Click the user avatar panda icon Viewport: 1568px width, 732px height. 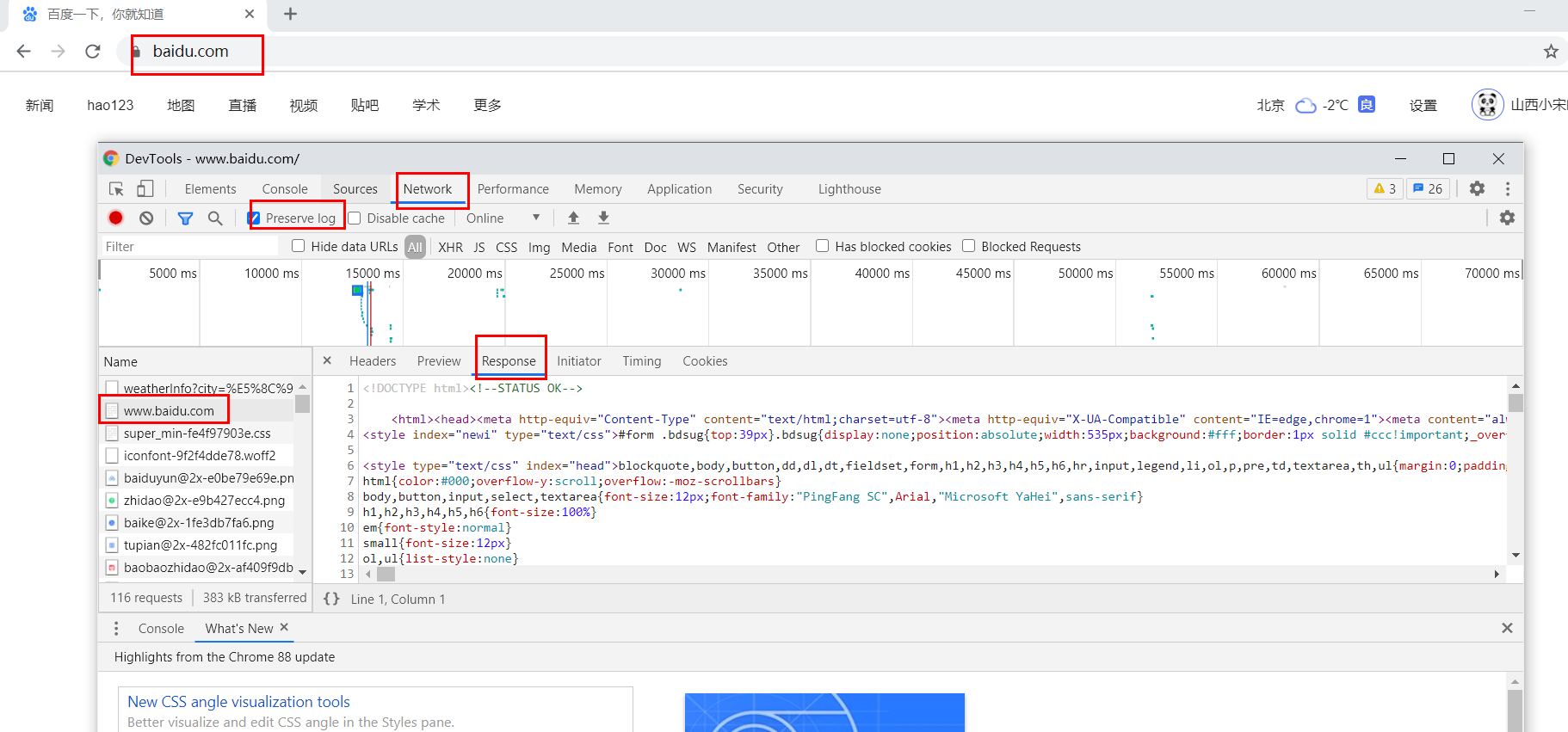coord(1487,105)
